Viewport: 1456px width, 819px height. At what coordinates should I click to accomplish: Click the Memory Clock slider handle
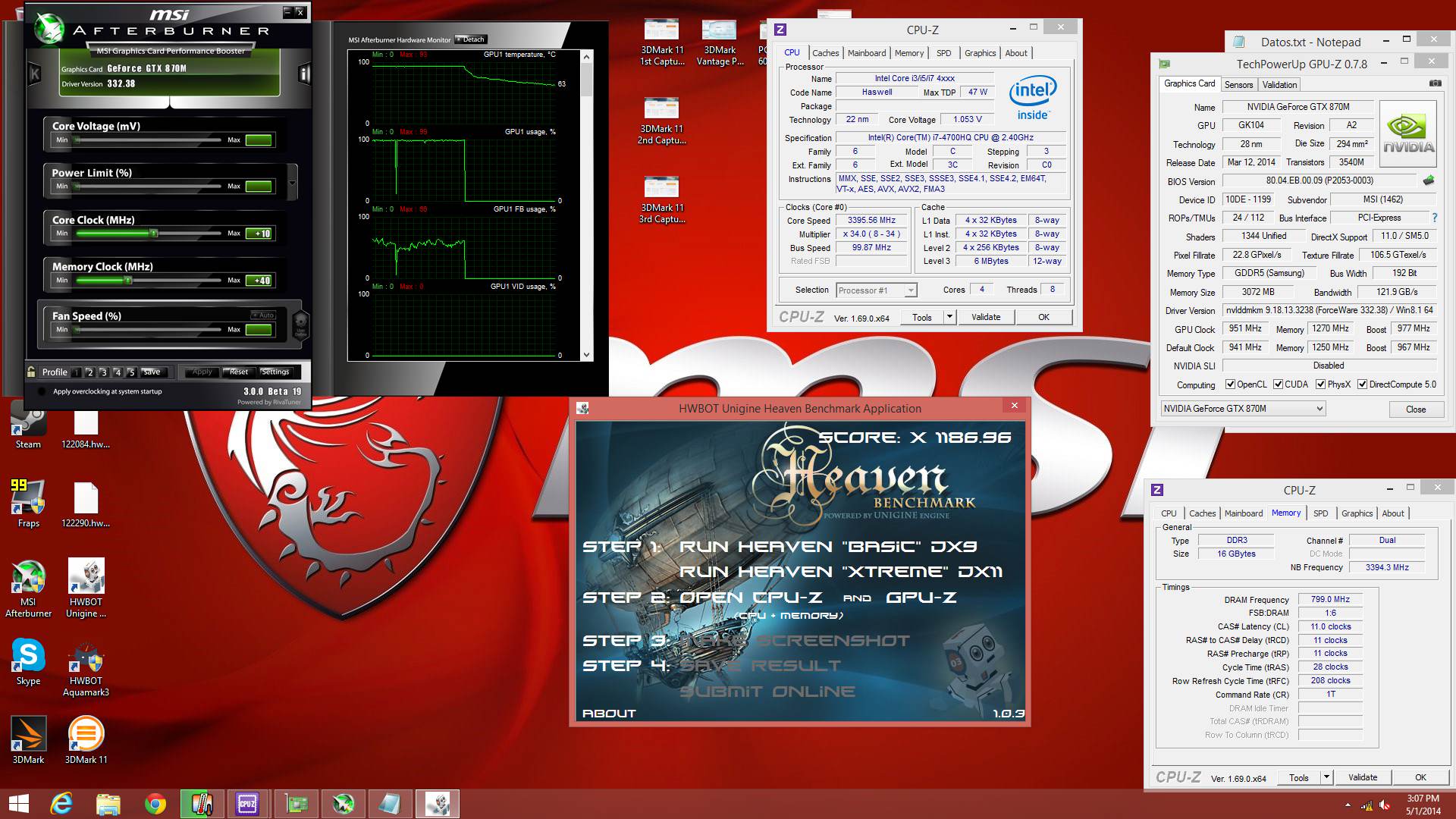pyautogui.click(x=128, y=281)
